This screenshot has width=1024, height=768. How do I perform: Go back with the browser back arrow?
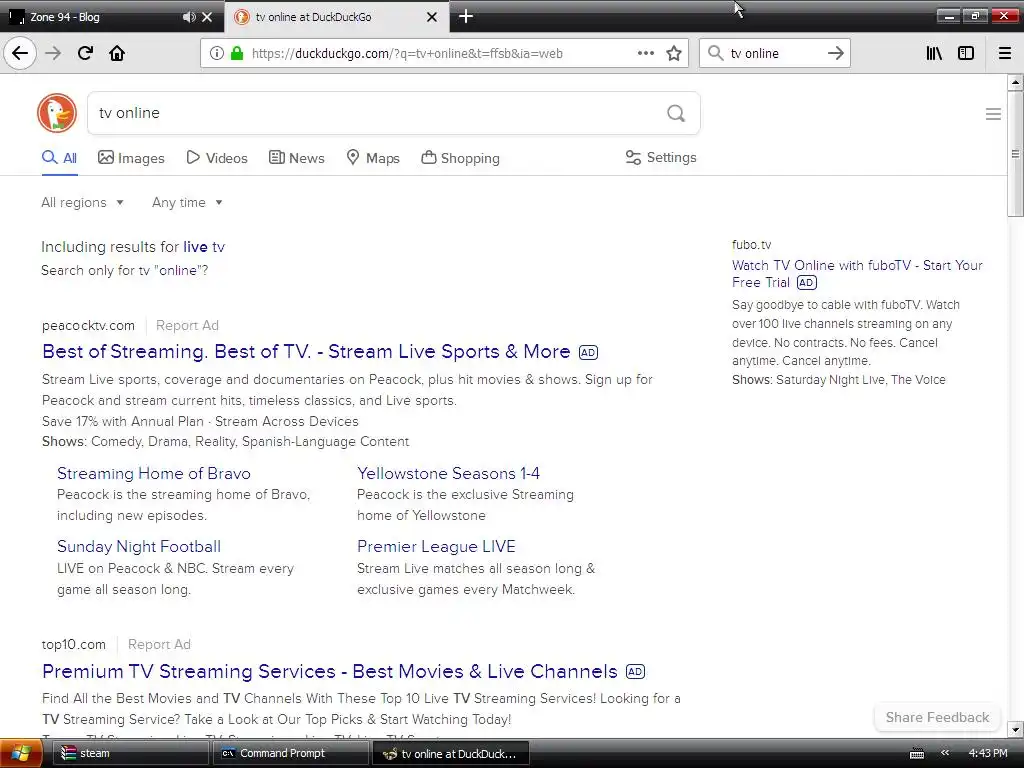(20, 53)
